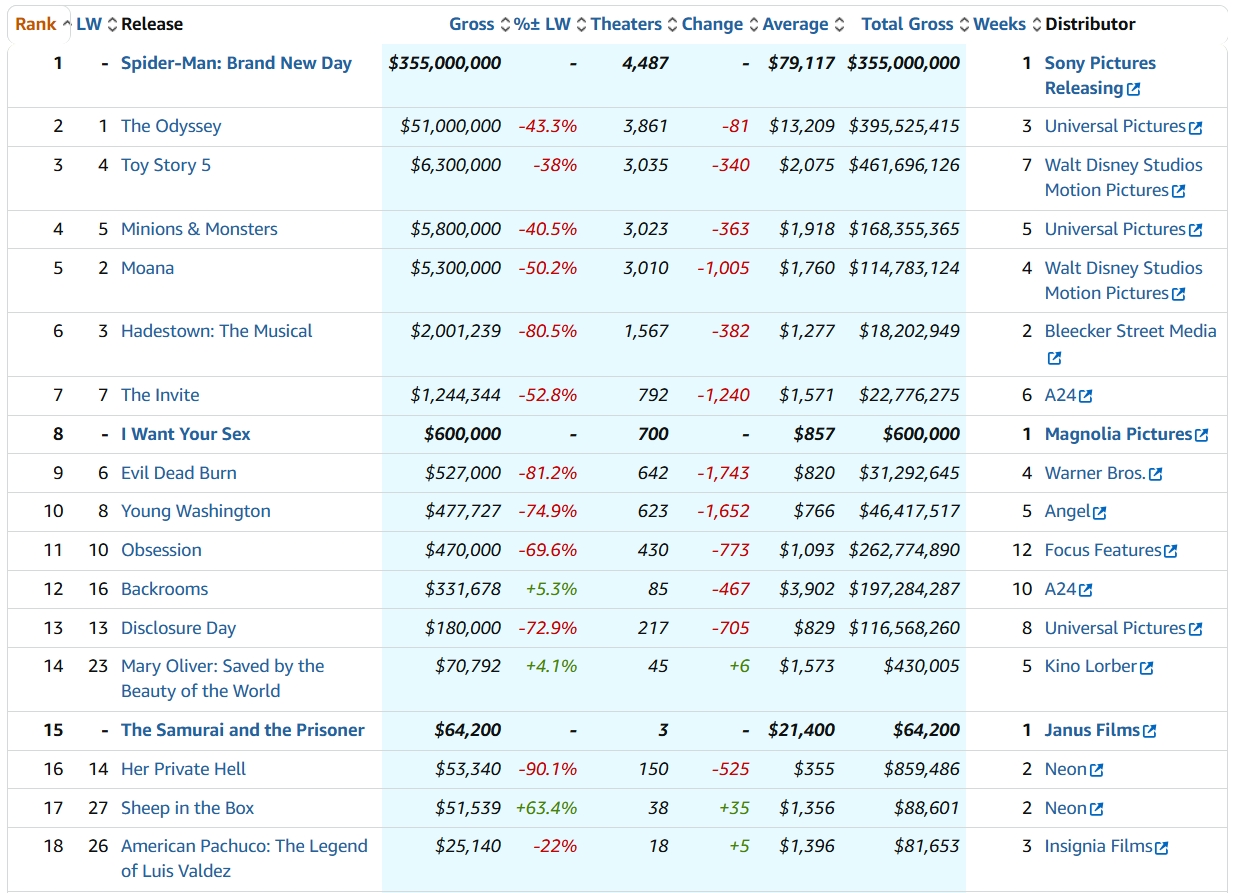Open American Pachuco: The Legend of Luis Valdez

(x=244, y=859)
